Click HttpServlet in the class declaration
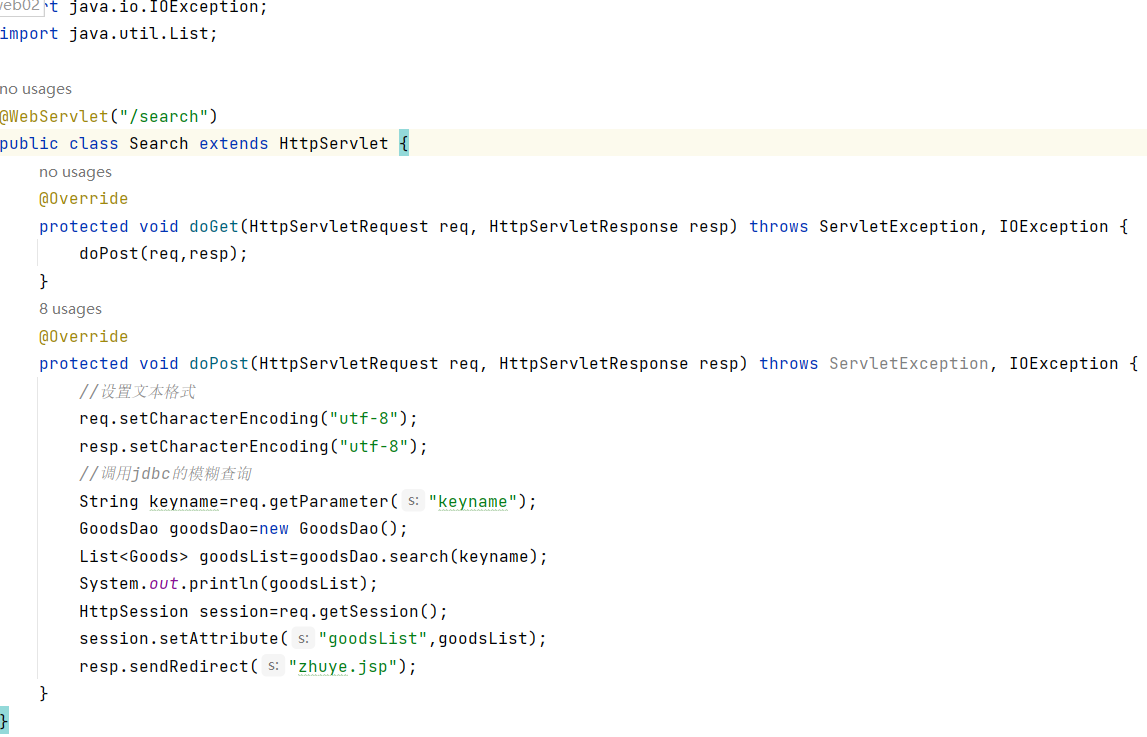 click(334, 144)
